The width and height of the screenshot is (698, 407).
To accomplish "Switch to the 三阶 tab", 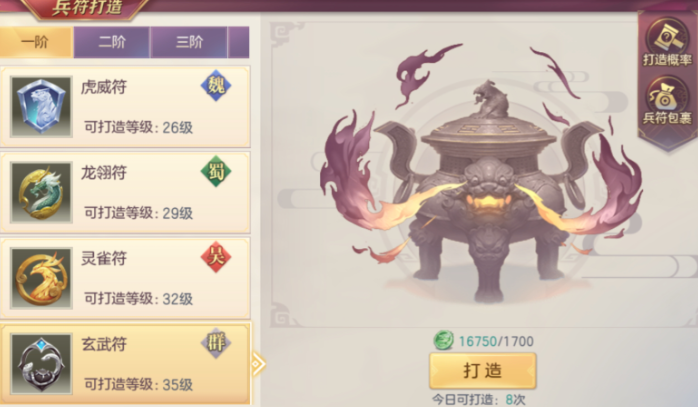I will coord(189,42).
